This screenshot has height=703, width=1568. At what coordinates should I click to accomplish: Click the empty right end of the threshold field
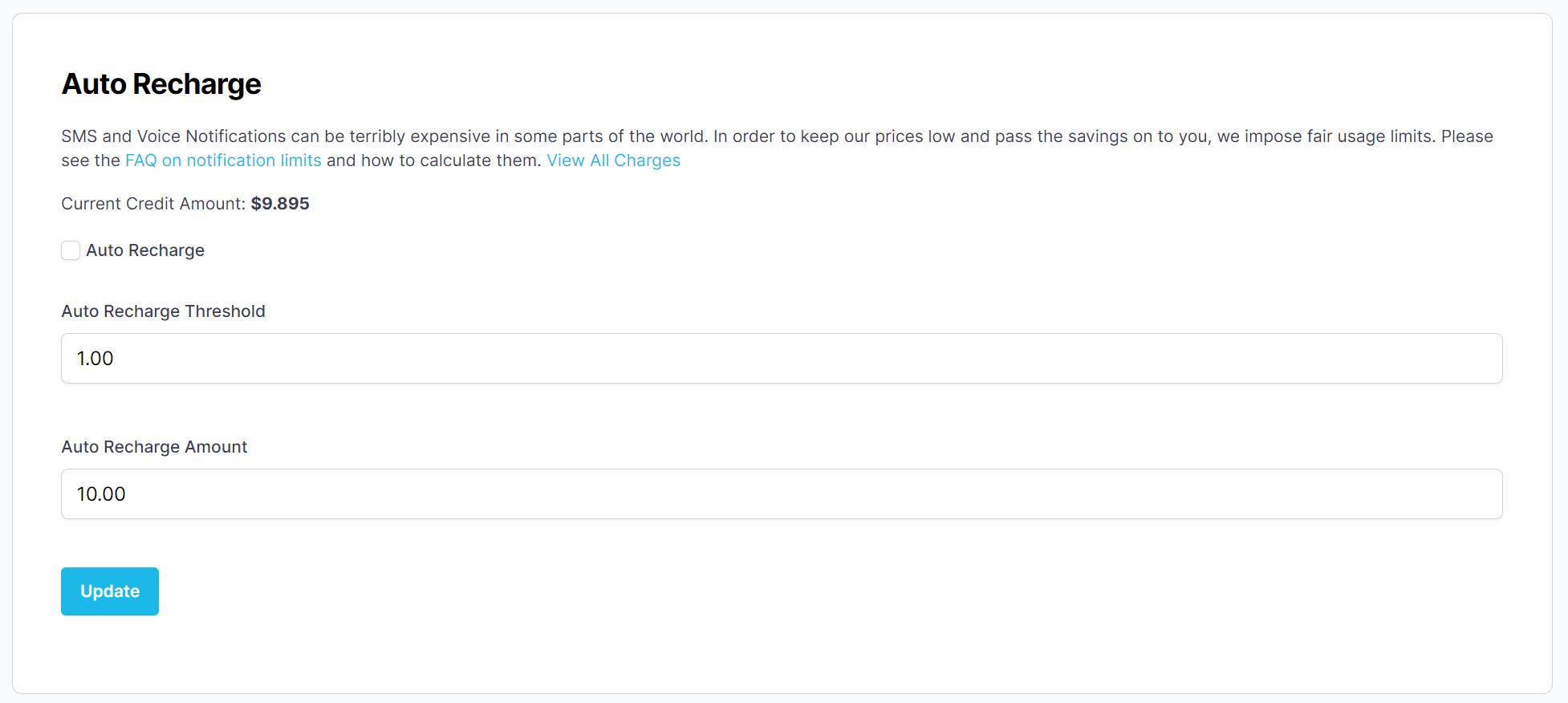tap(1444, 359)
